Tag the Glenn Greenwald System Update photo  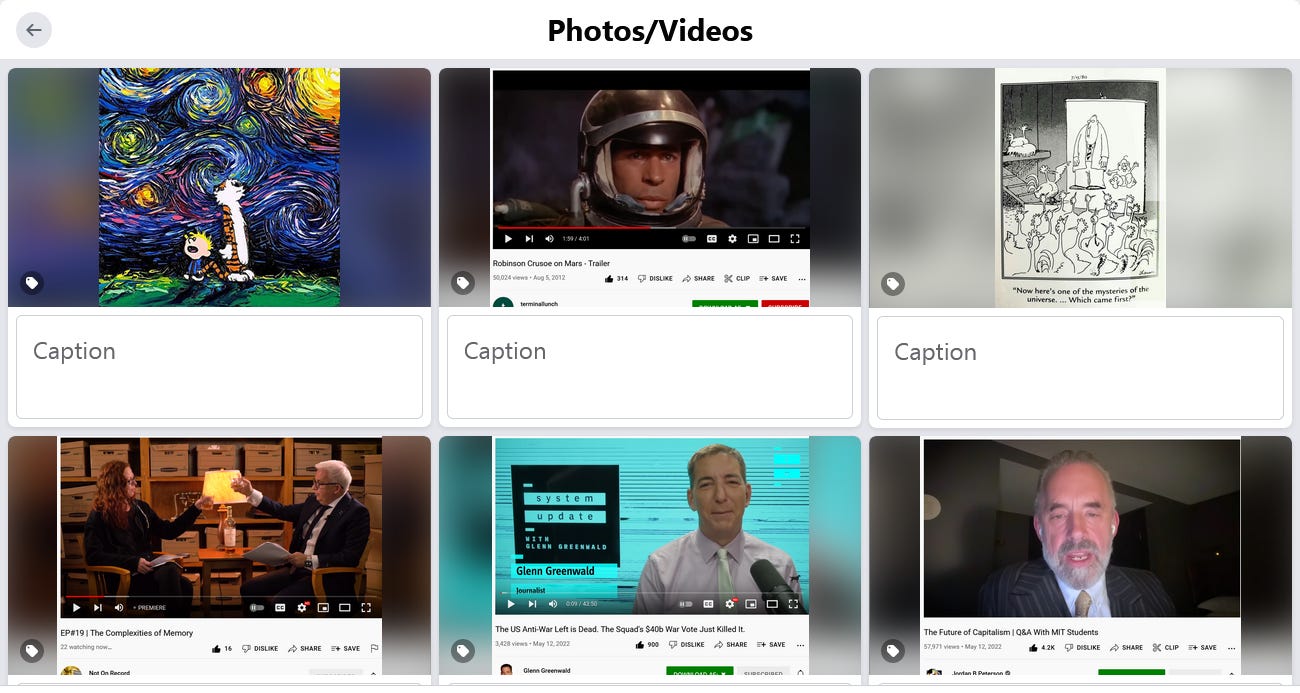462,651
